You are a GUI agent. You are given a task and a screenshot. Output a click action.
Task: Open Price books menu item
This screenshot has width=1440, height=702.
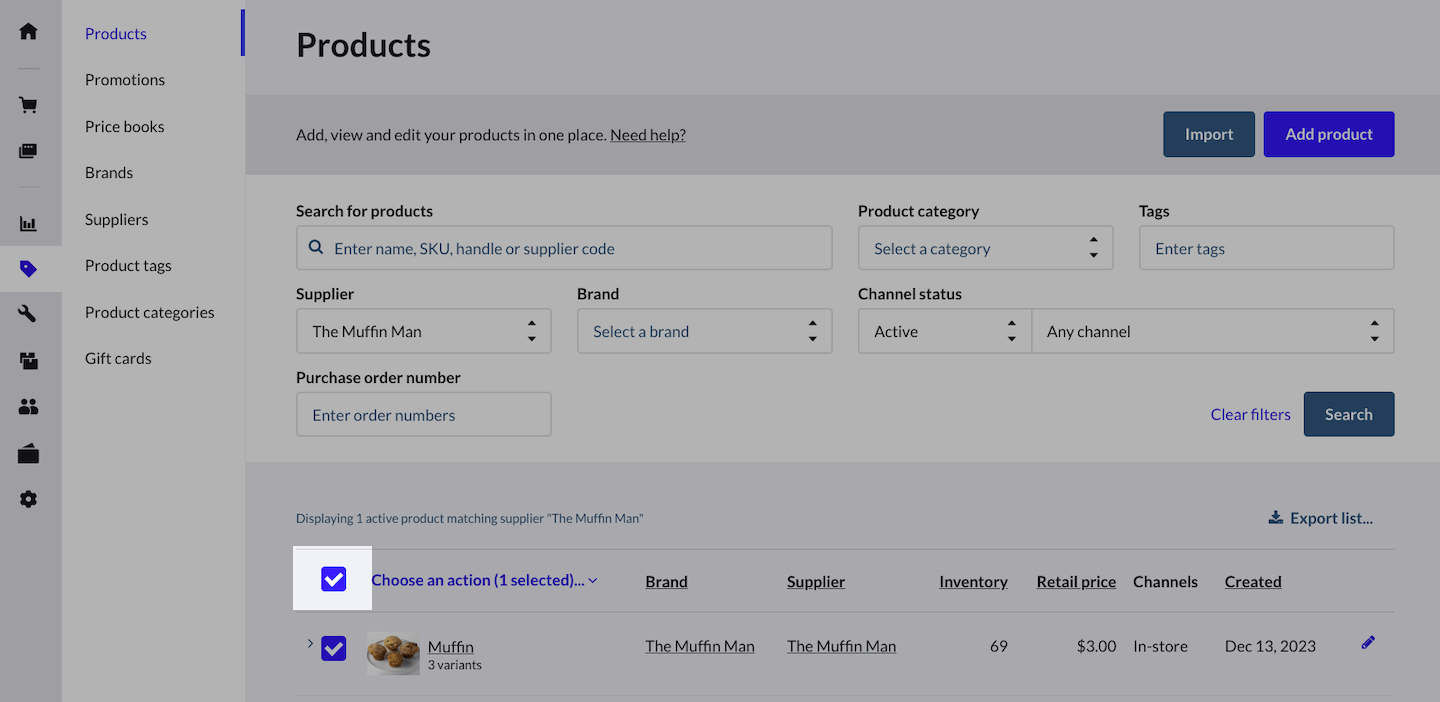[x=125, y=127]
